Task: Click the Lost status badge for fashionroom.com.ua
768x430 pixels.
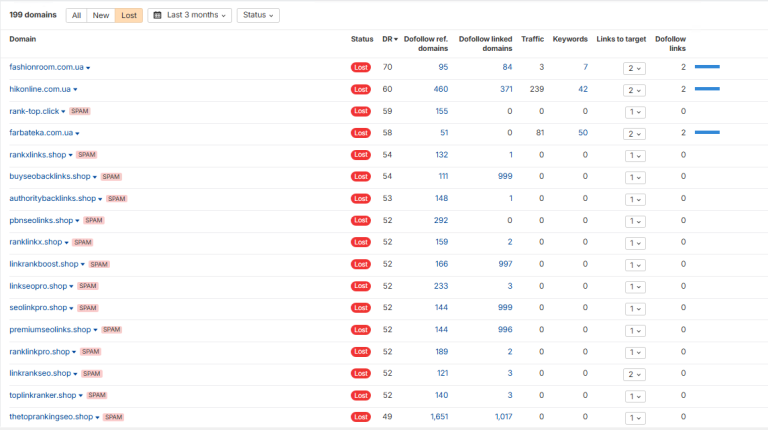Action: pos(361,68)
